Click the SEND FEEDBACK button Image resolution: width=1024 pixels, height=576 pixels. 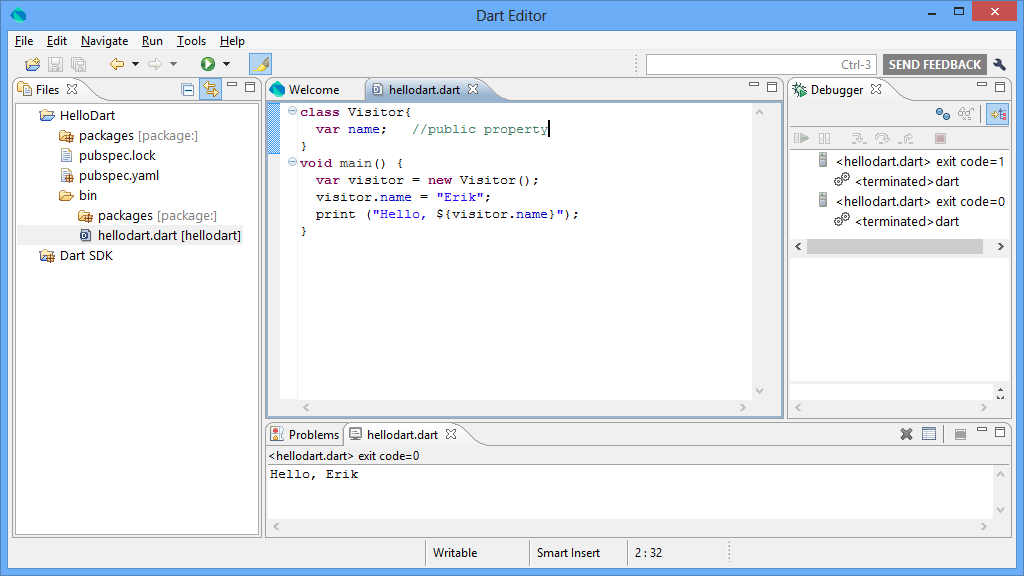[x=935, y=65]
